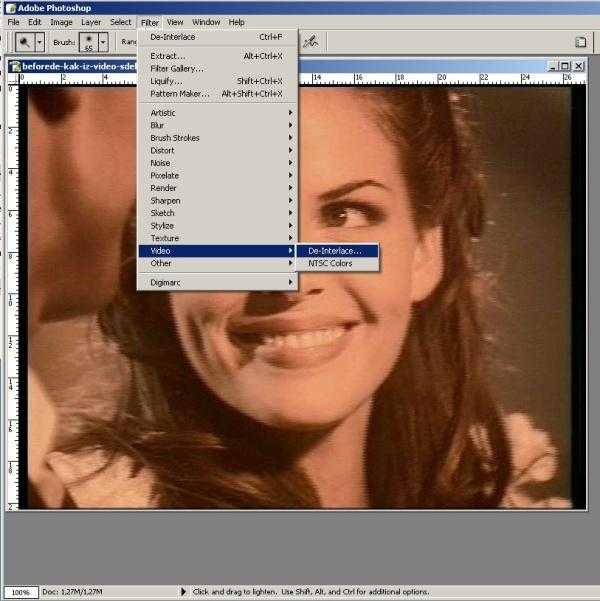Expand the Digimarc submenu
The image size is (600, 601).
pyautogui.click(x=217, y=282)
